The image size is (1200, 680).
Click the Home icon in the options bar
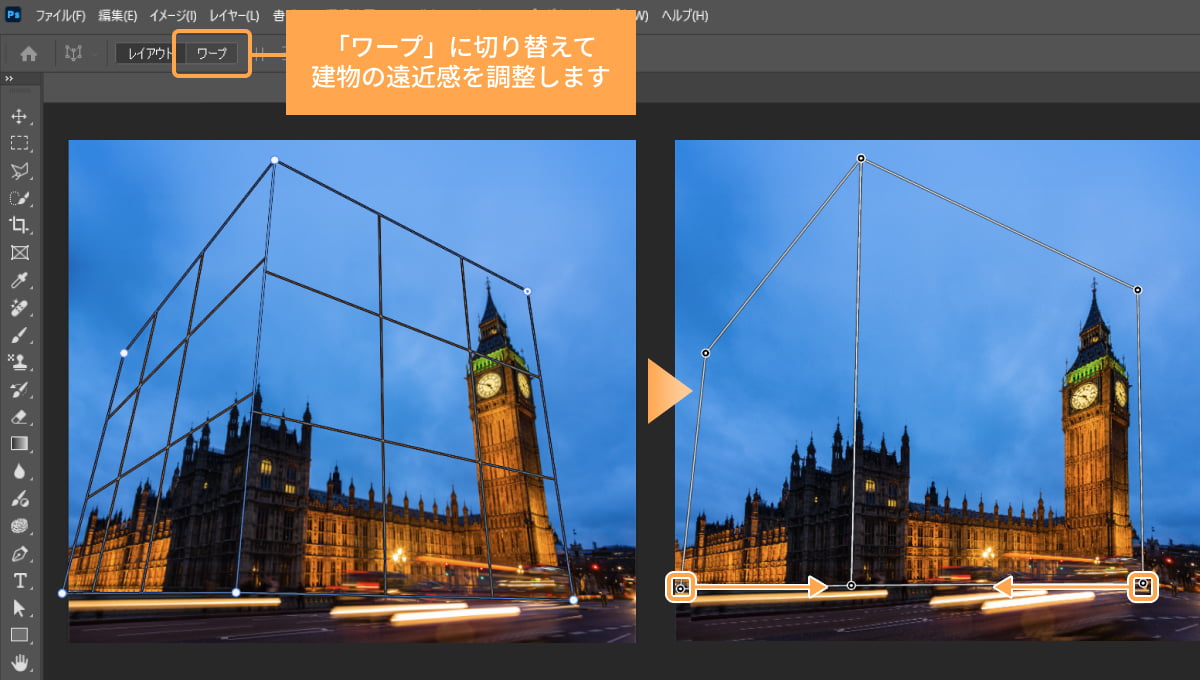(28, 53)
